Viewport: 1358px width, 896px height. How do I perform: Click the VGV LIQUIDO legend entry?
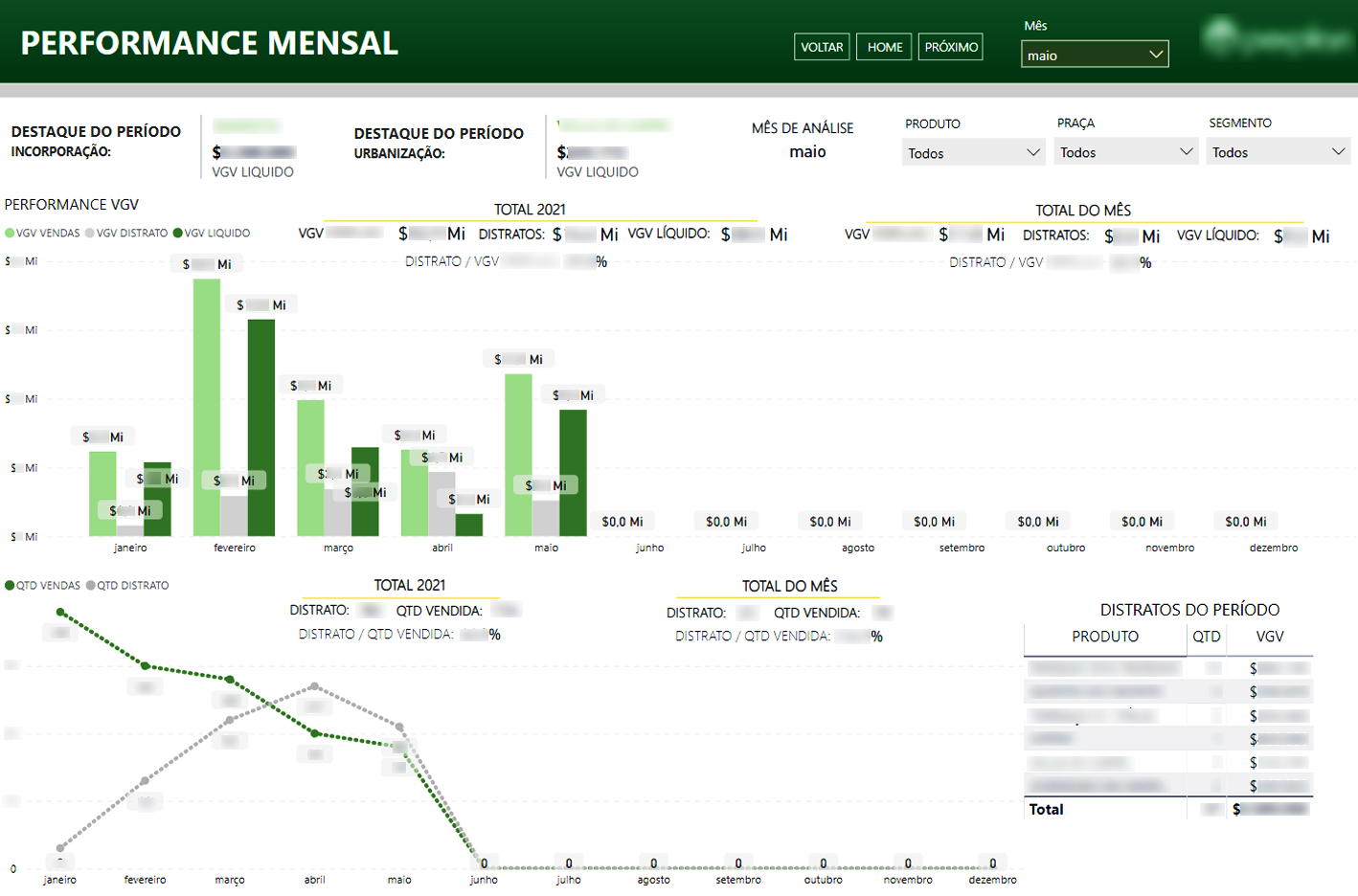tap(212, 233)
